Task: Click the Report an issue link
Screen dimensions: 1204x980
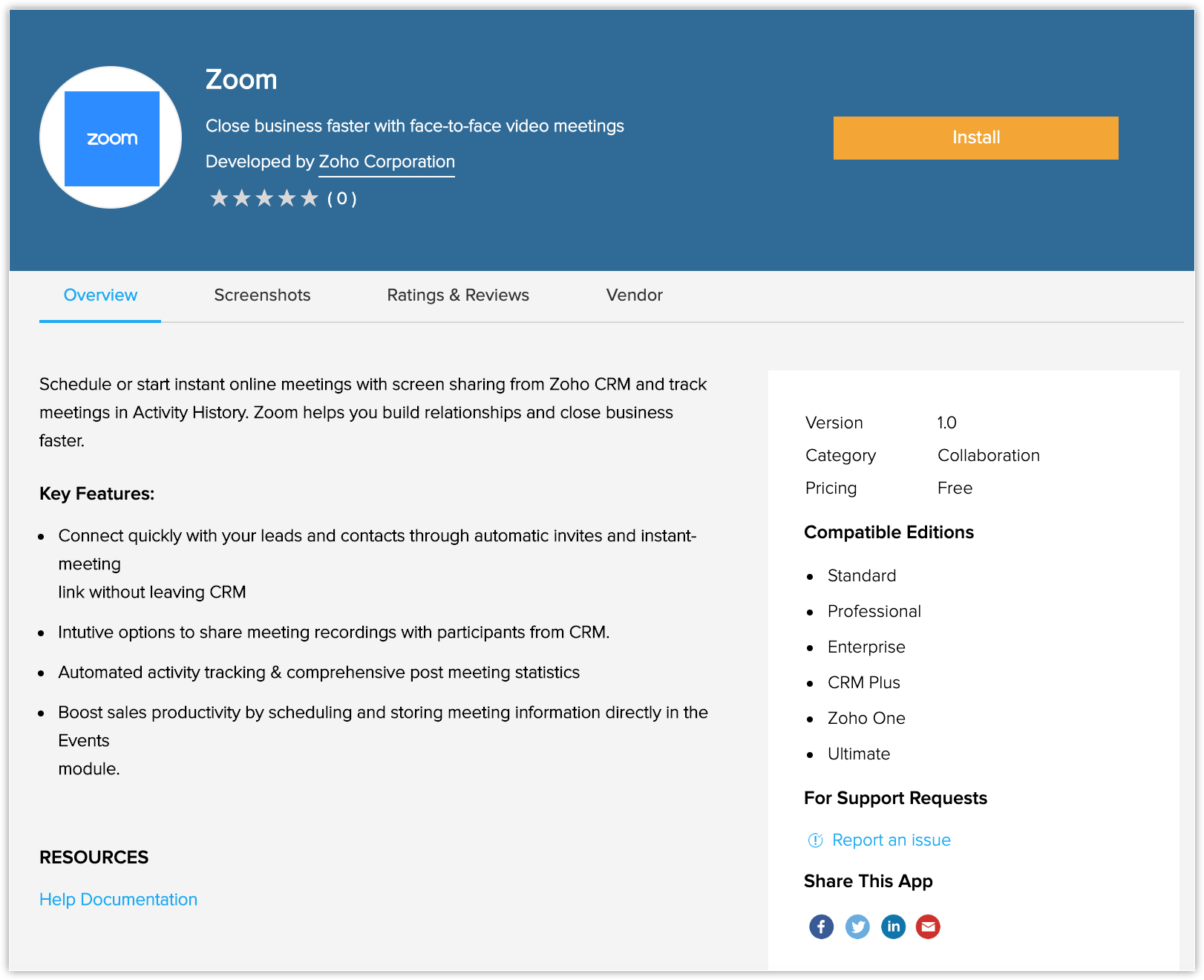Action: (891, 840)
